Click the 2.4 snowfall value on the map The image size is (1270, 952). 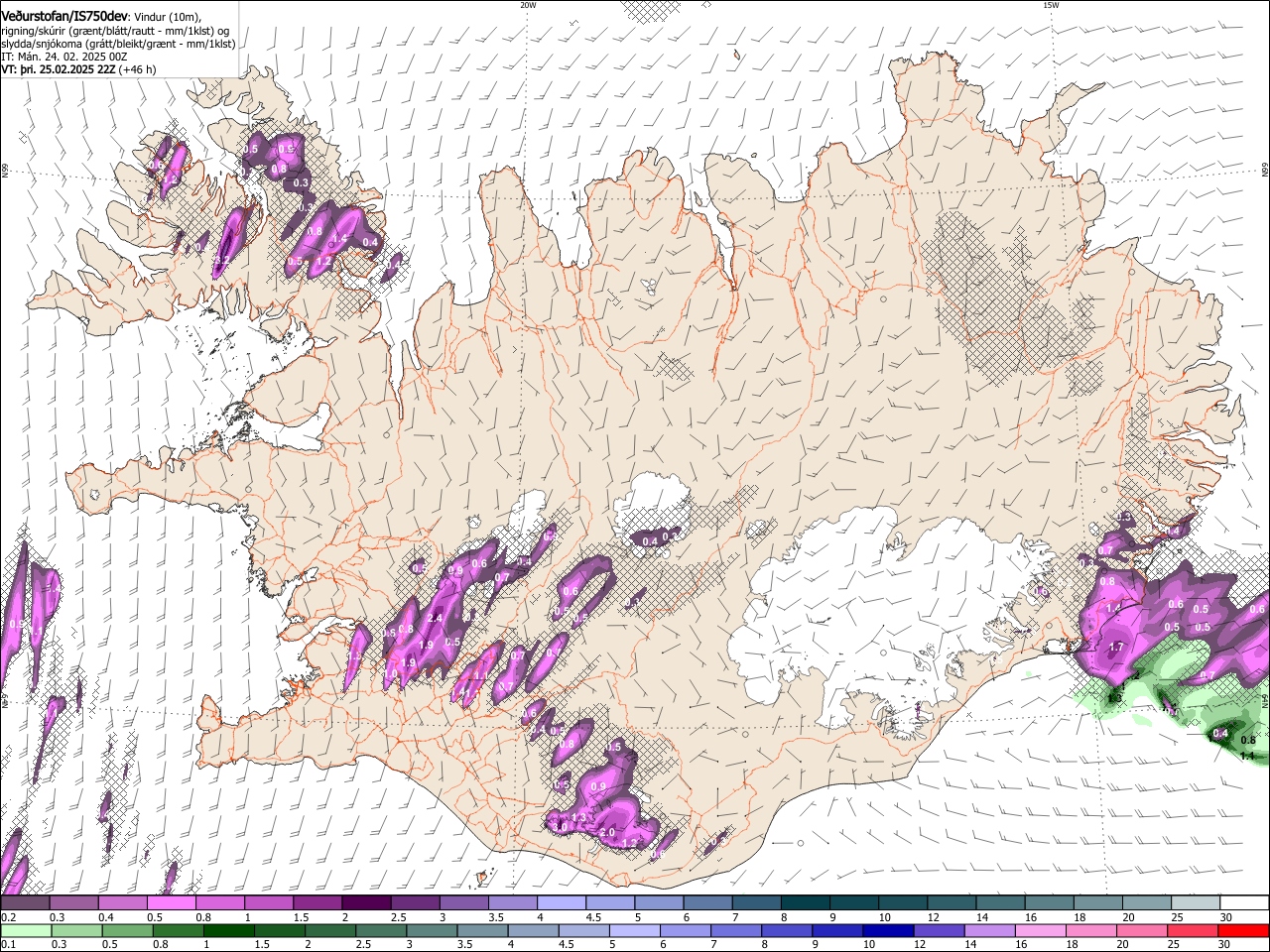coord(434,618)
